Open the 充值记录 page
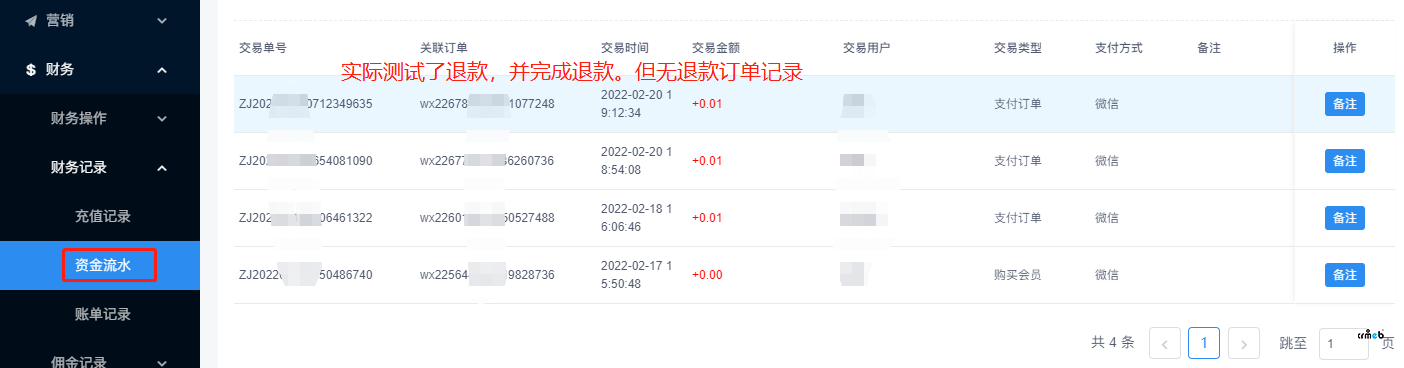The height and width of the screenshot is (368, 1404). [x=103, y=216]
